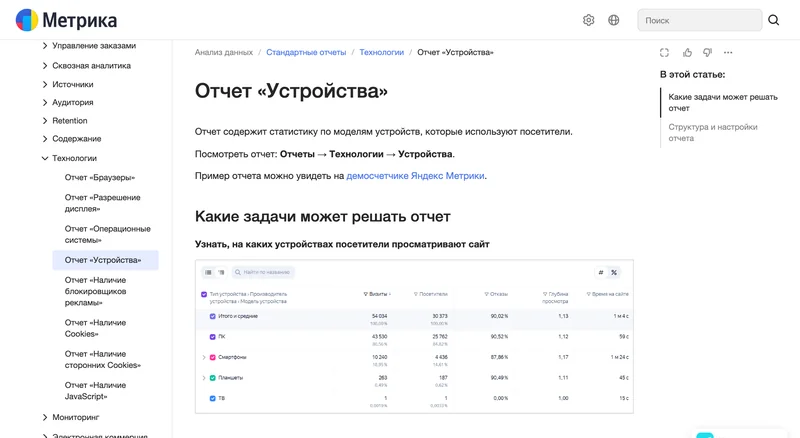Viewport: 800px width, 438px height.
Task: Open the language globe icon
Action: pyautogui.click(x=614, y=20)
